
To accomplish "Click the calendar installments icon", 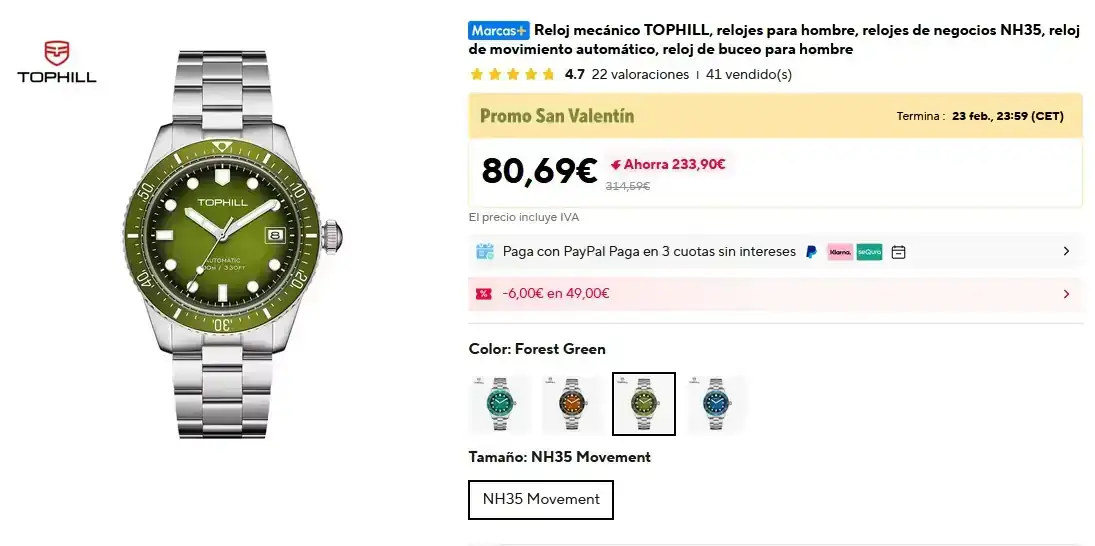I will 898,252.
